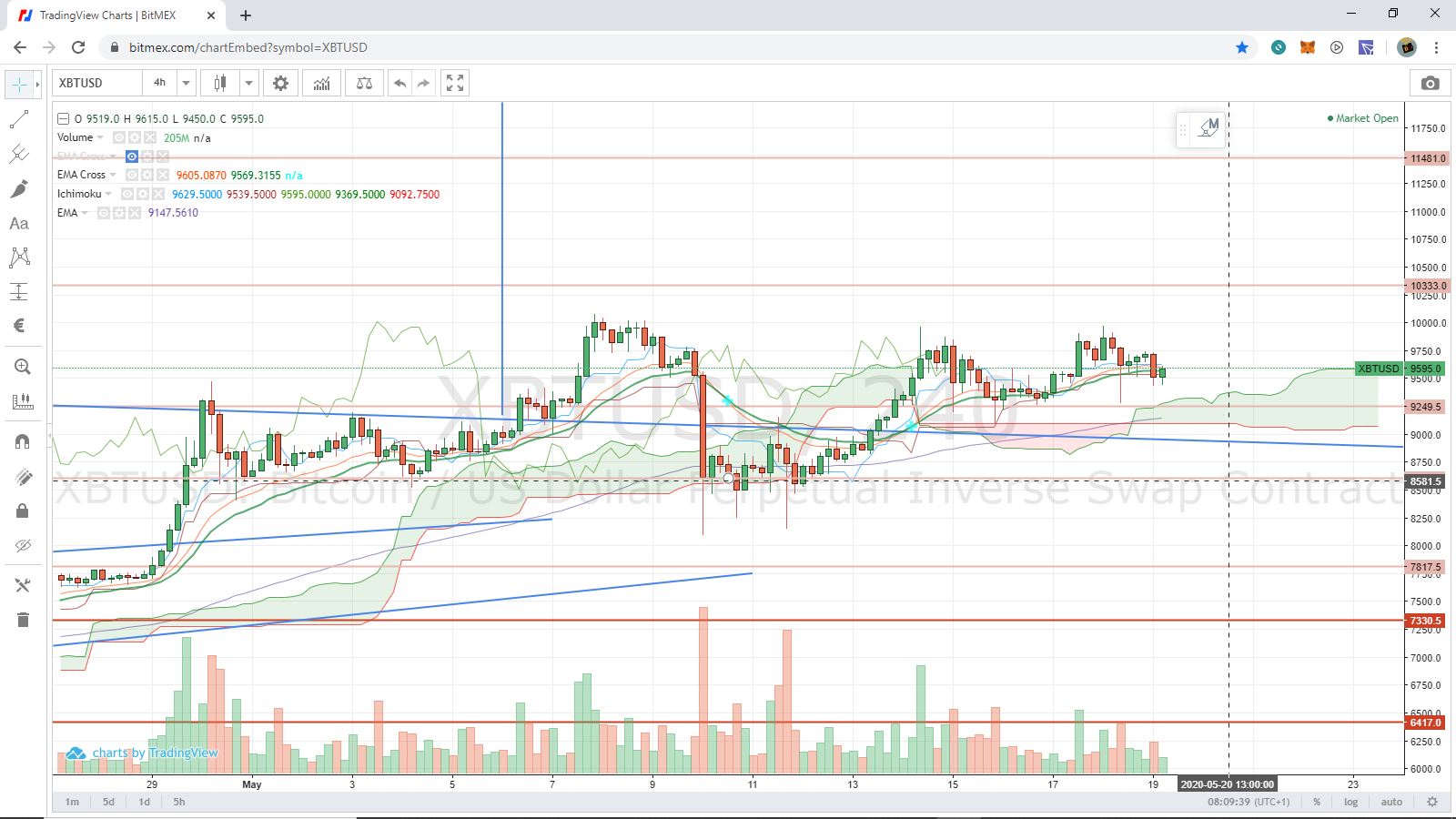1456x819 pixels.
Task: Open Volume indicator settings gear
Action: 135,138
